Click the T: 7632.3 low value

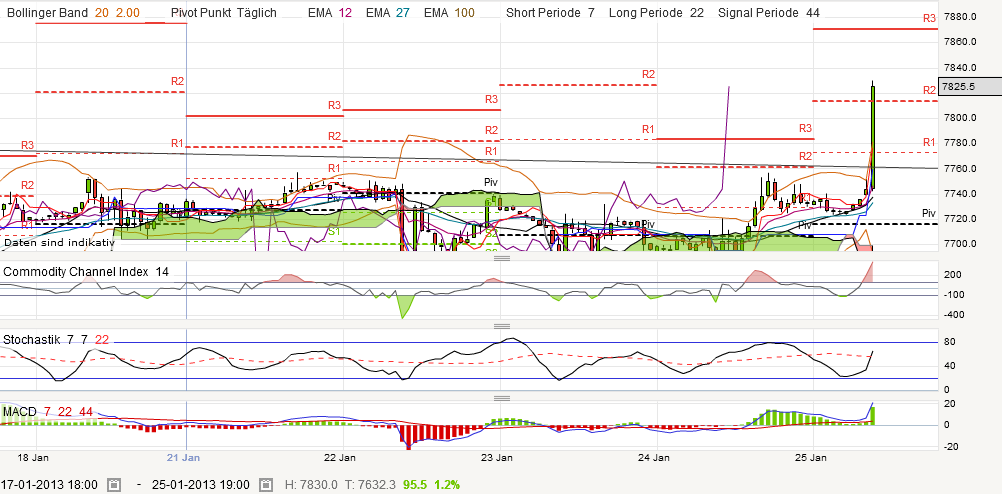pos(372,484)
